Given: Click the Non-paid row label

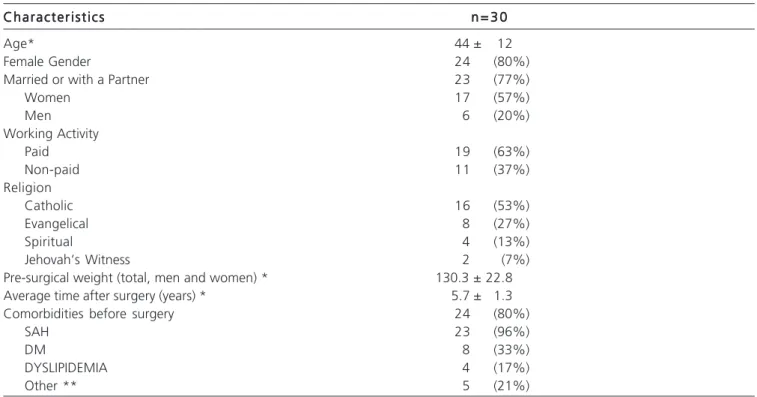Looking at the screenshot, I should [52, 170].
